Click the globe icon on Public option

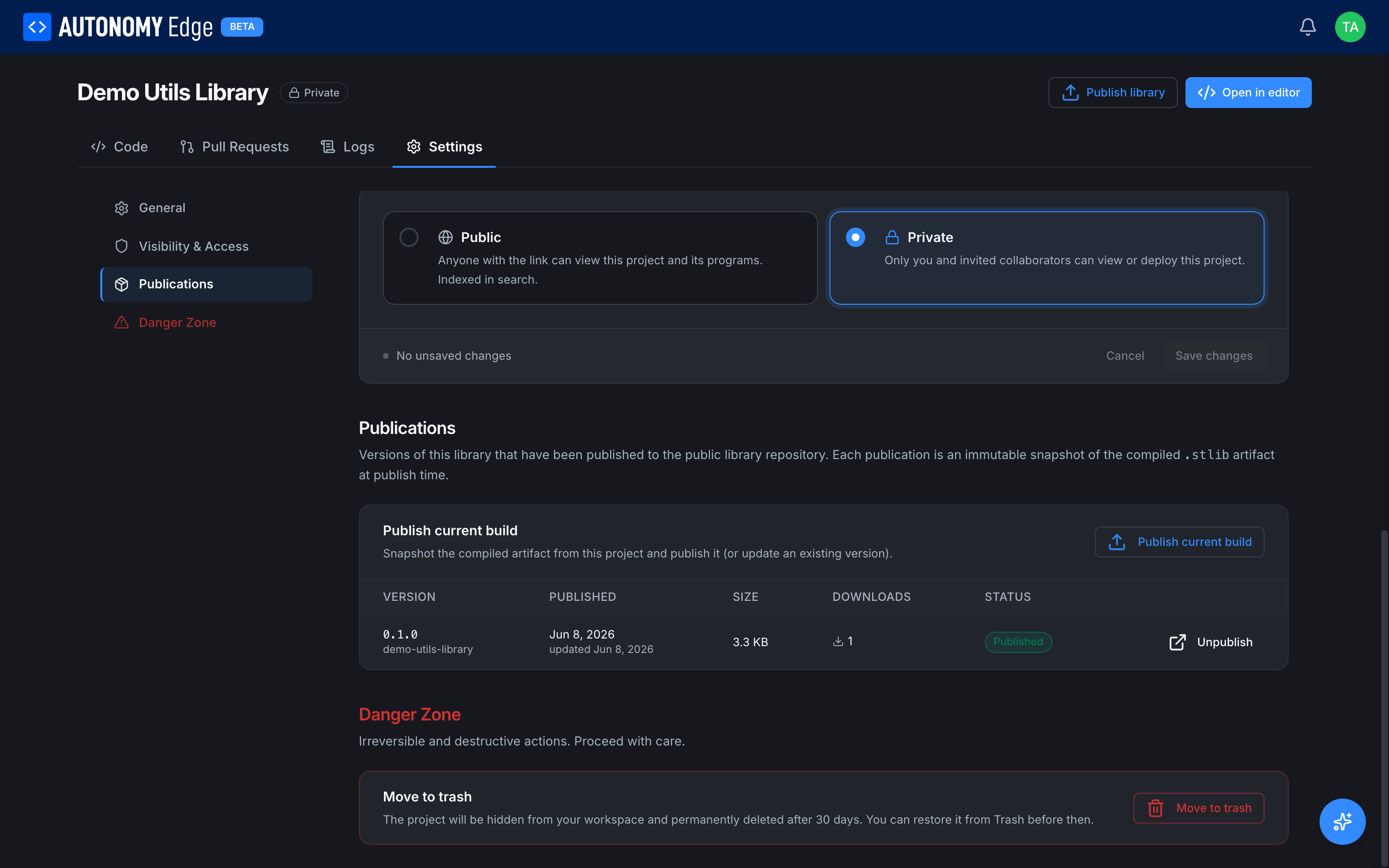(x=446, y=237)
